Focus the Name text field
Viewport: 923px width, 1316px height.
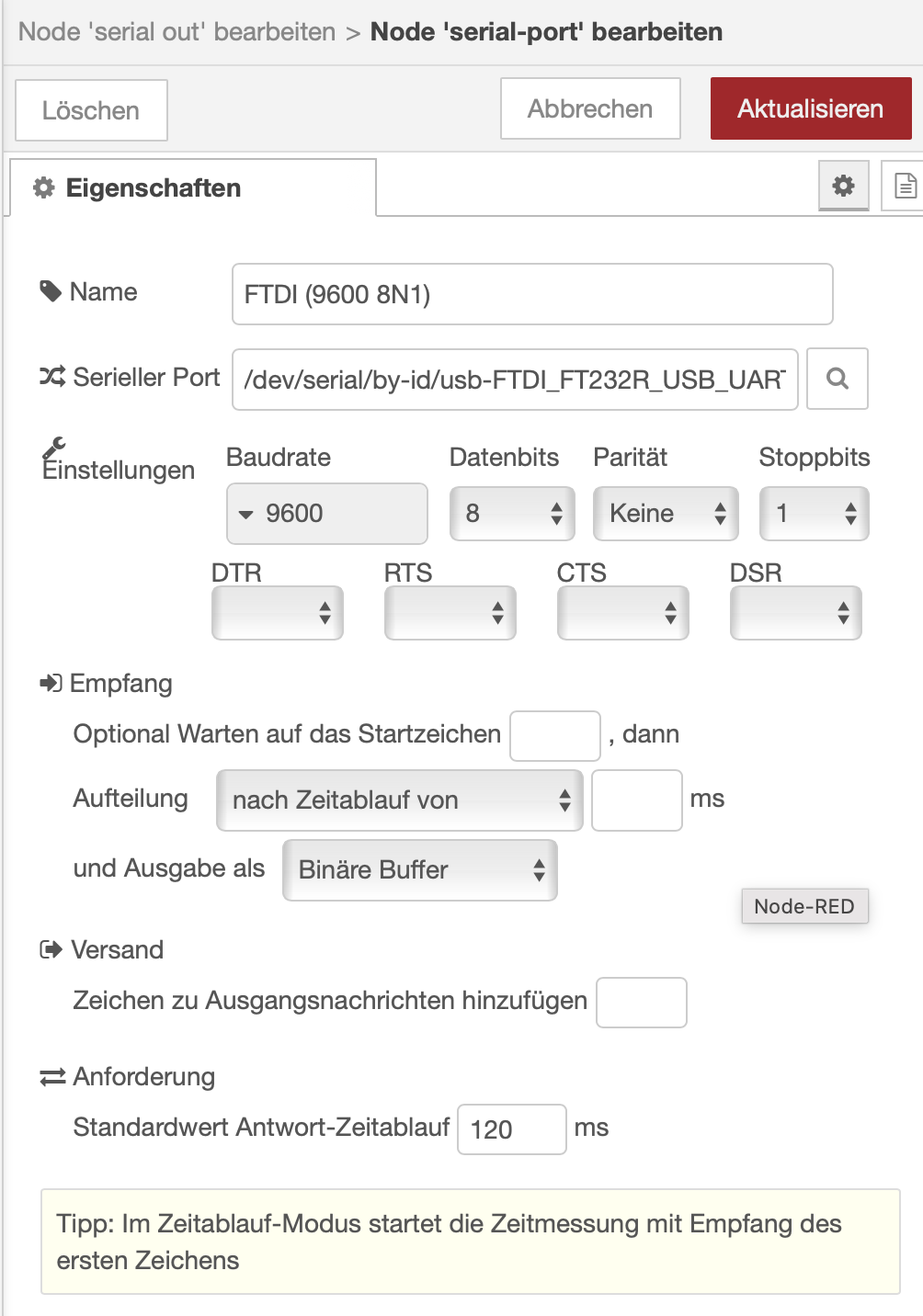point(532,295)
